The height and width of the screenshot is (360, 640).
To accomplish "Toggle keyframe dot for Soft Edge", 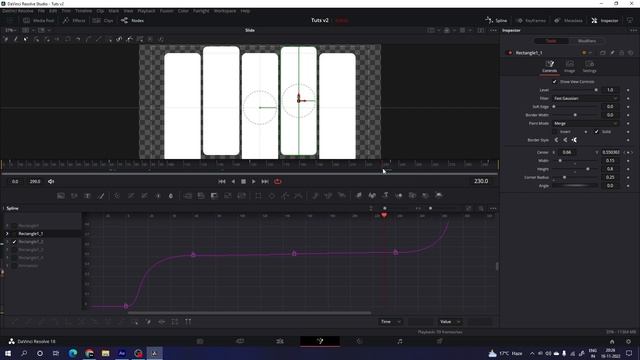I will (x=628, y=107).
